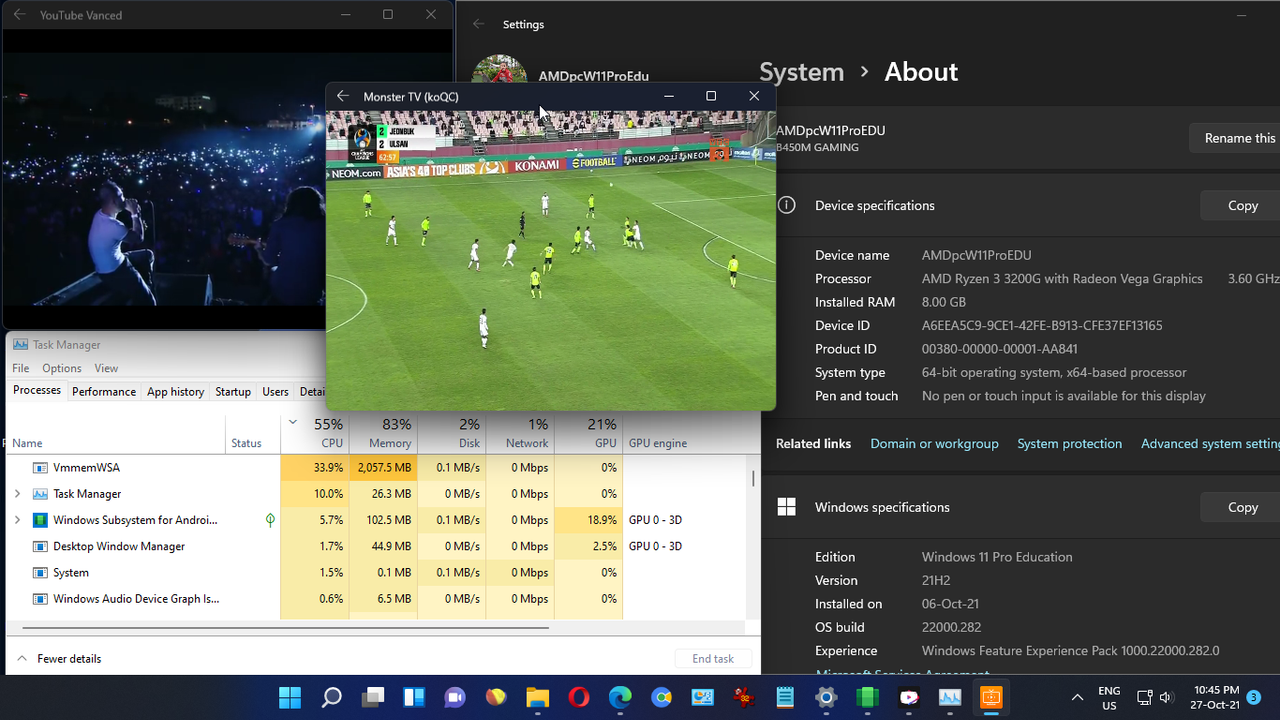Open Widgets panel from taskbar

pos(414,697)
